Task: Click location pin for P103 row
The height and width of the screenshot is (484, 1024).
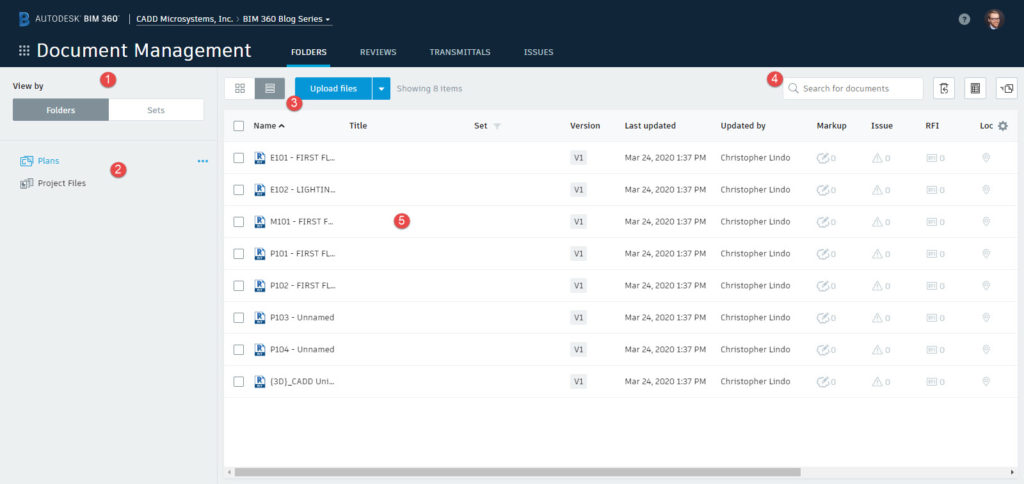Action: pos(986,317)
